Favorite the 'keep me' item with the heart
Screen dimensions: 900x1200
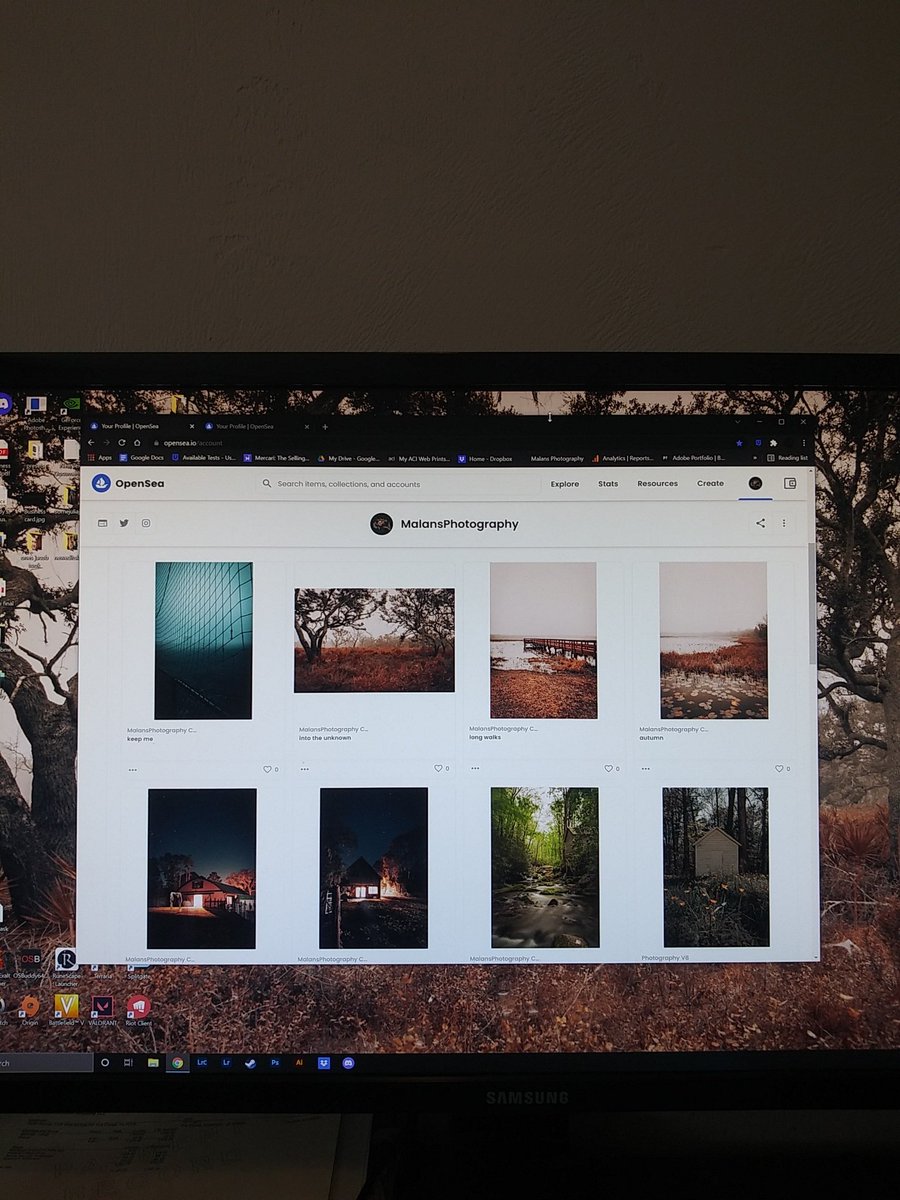pos(267,769)
